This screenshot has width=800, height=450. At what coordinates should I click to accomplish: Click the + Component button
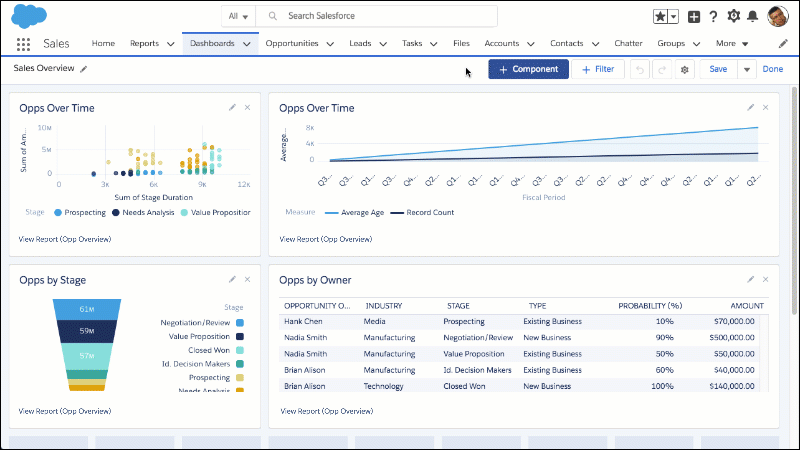pyautogui.click(x=528, y=69)
